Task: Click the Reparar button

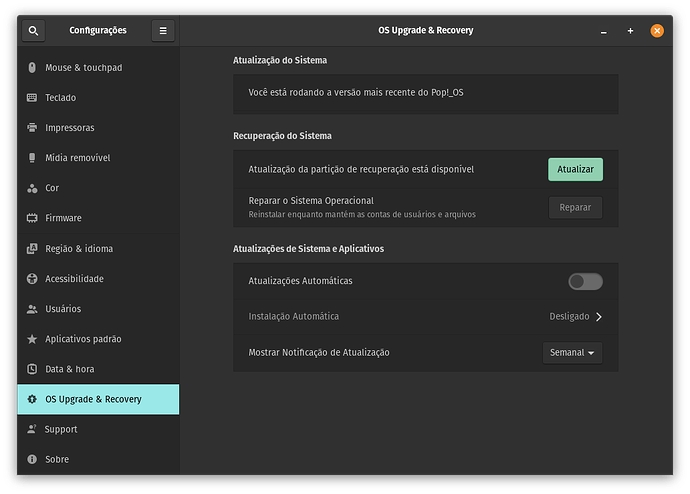Action: click(575, 208)
